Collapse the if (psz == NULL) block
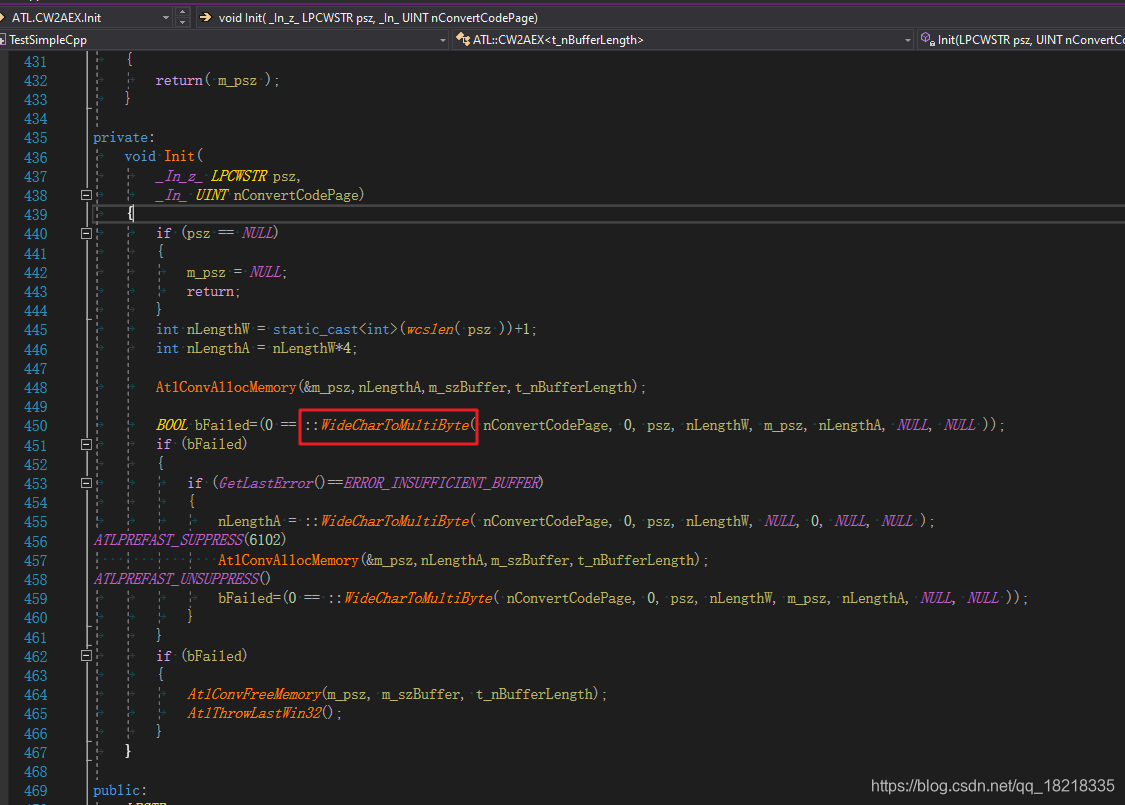This screenshot has height=805, width=1125. (x=86, y=231)
